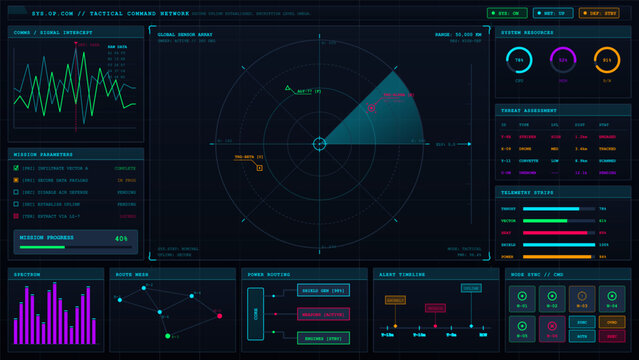Click the orange alert label on timeline
This screenshot has height=360, width=639.
[395, 300]
